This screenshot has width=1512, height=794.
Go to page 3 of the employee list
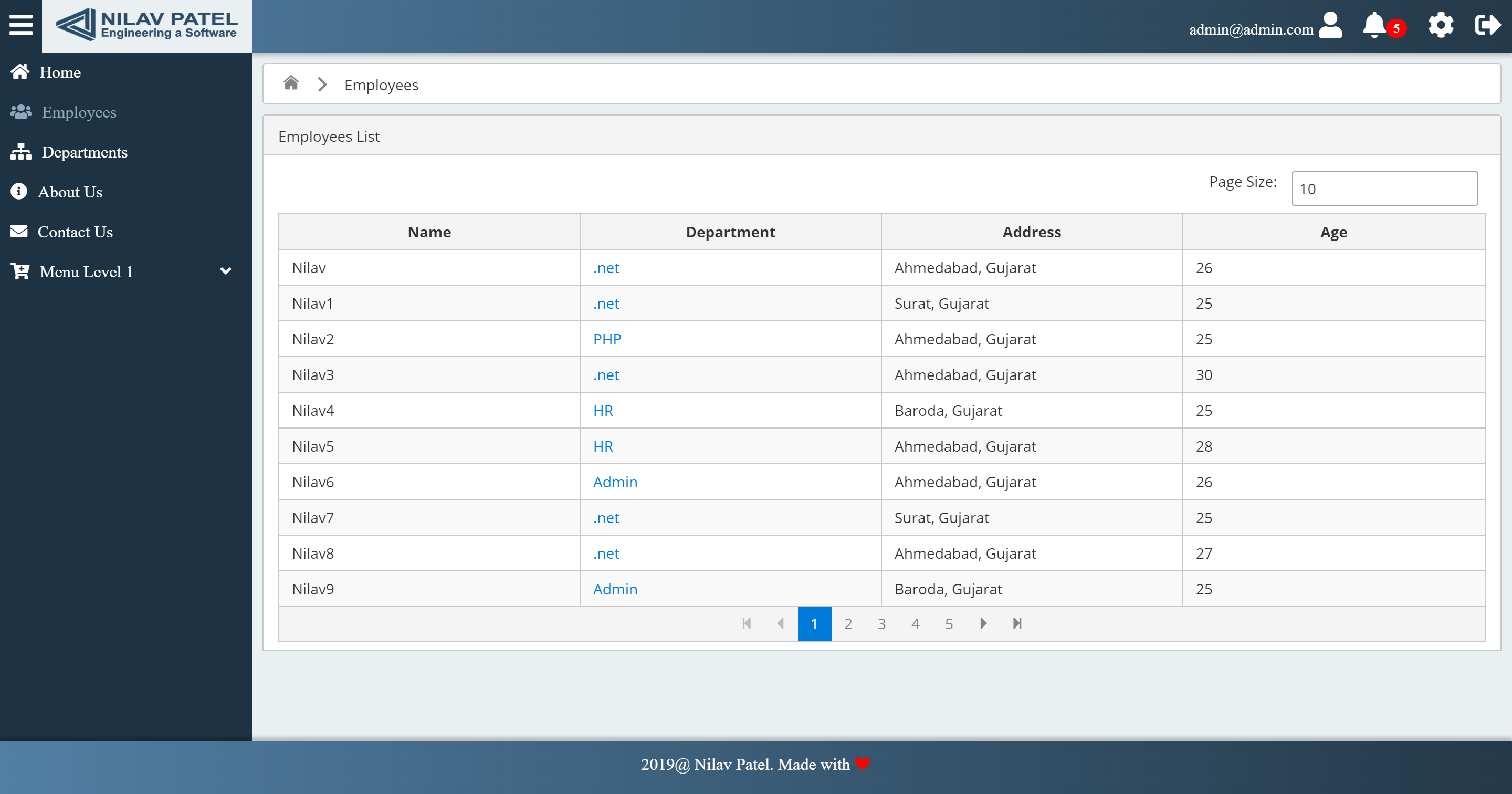(x=881, y=624)
